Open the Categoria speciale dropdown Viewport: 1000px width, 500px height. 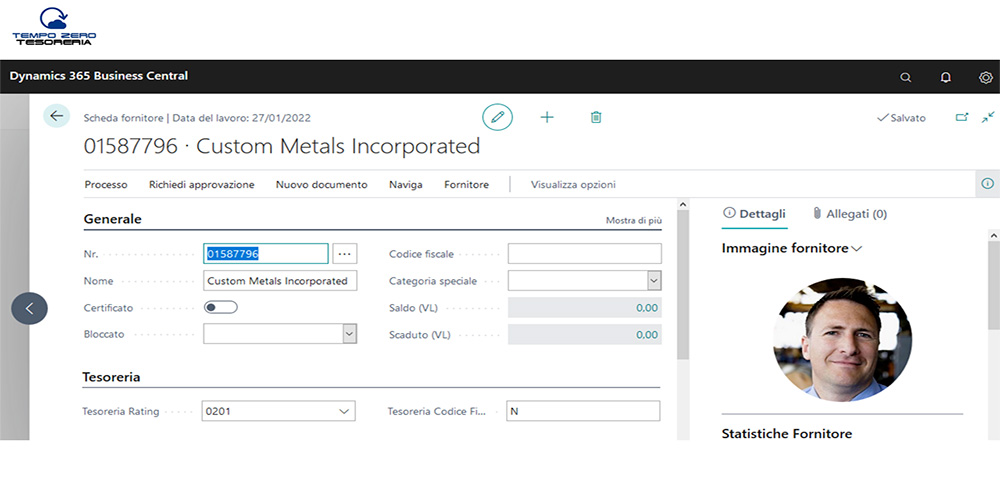coord(653,281)
